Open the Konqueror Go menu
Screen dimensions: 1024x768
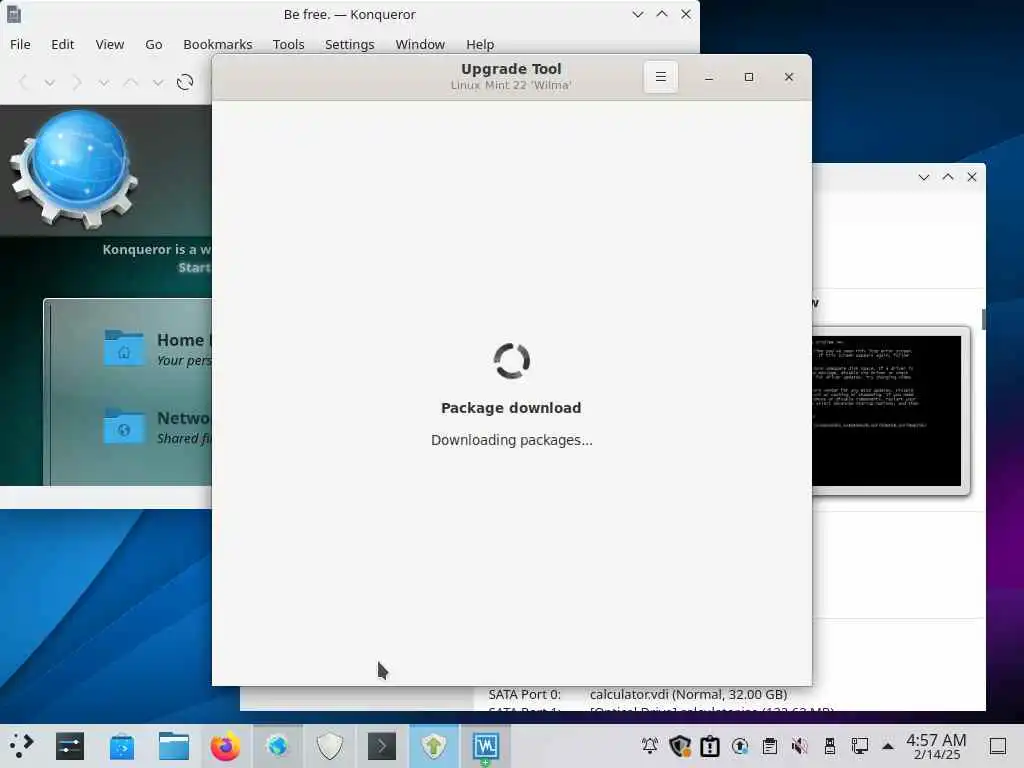point(153,44)
